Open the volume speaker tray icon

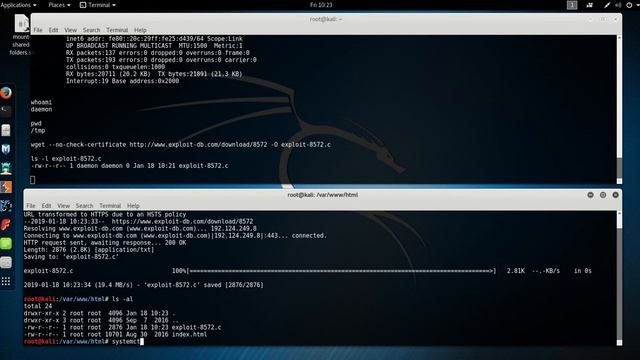point(618,5)
